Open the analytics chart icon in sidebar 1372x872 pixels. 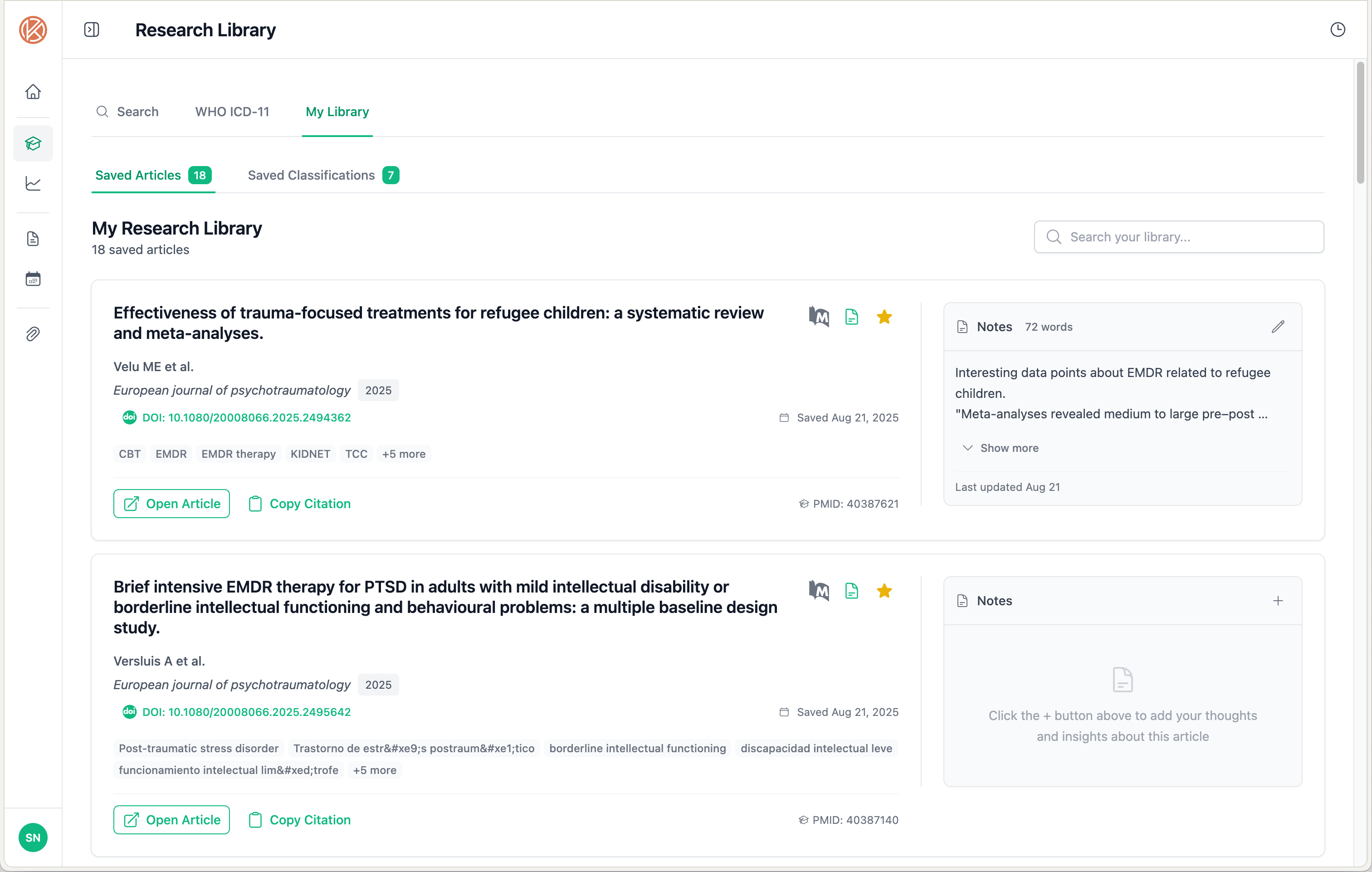[x=33, y=183]
